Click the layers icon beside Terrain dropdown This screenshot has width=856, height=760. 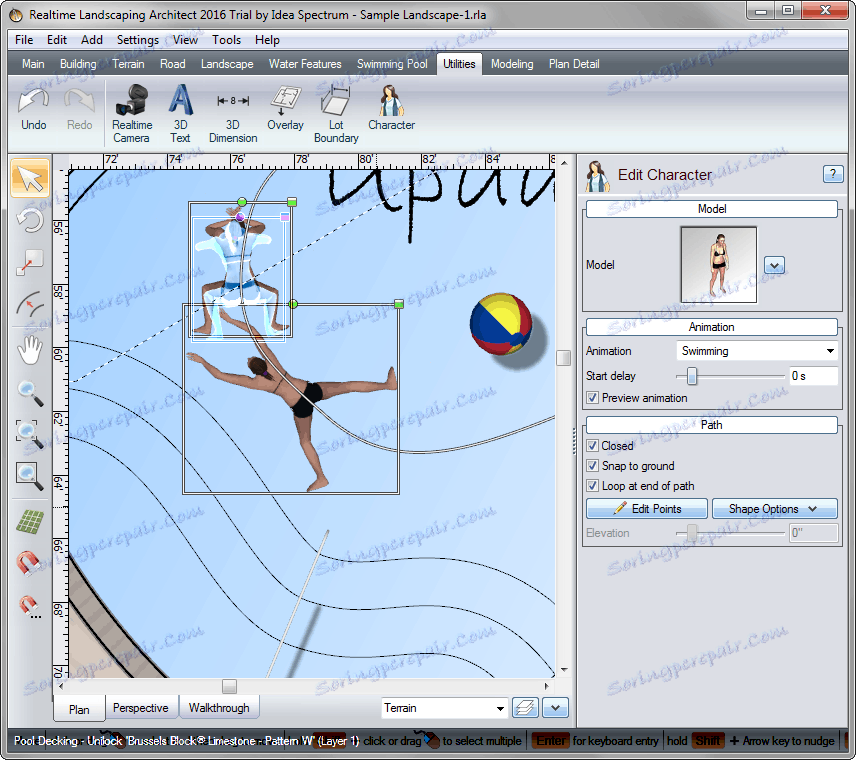pos(525,708)
